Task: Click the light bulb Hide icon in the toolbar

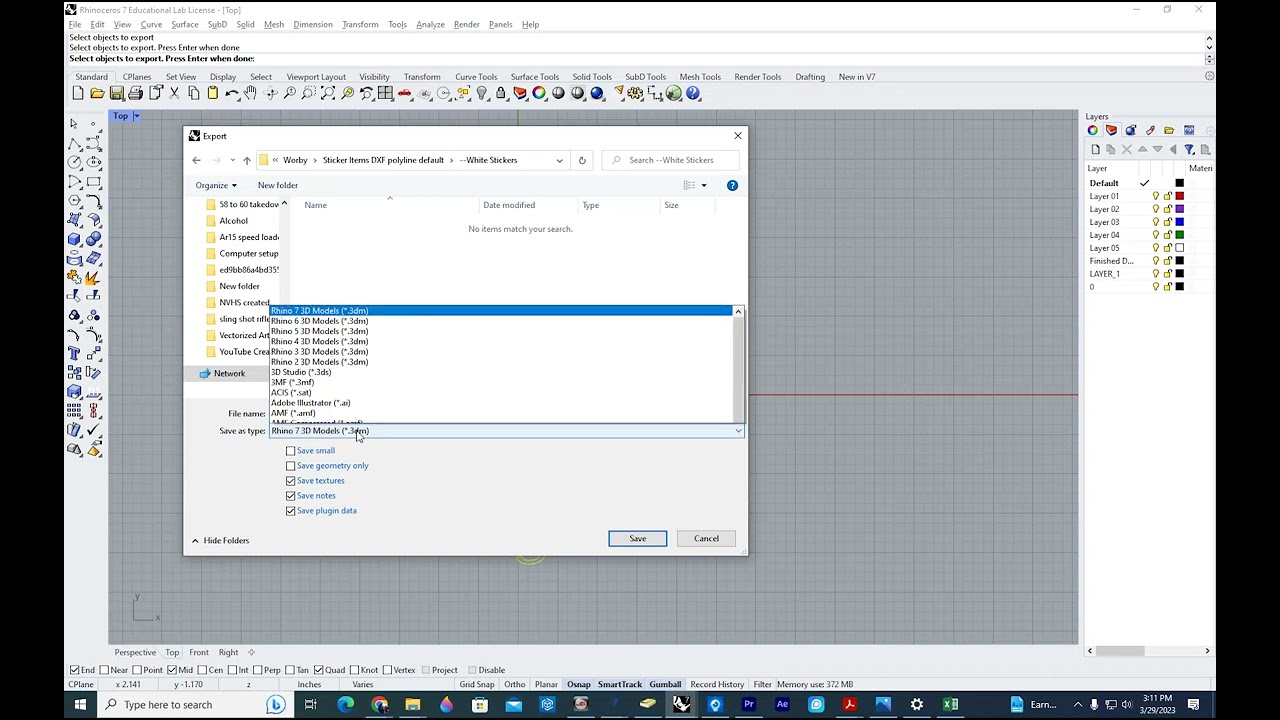Action: click(x=482, y=93)
